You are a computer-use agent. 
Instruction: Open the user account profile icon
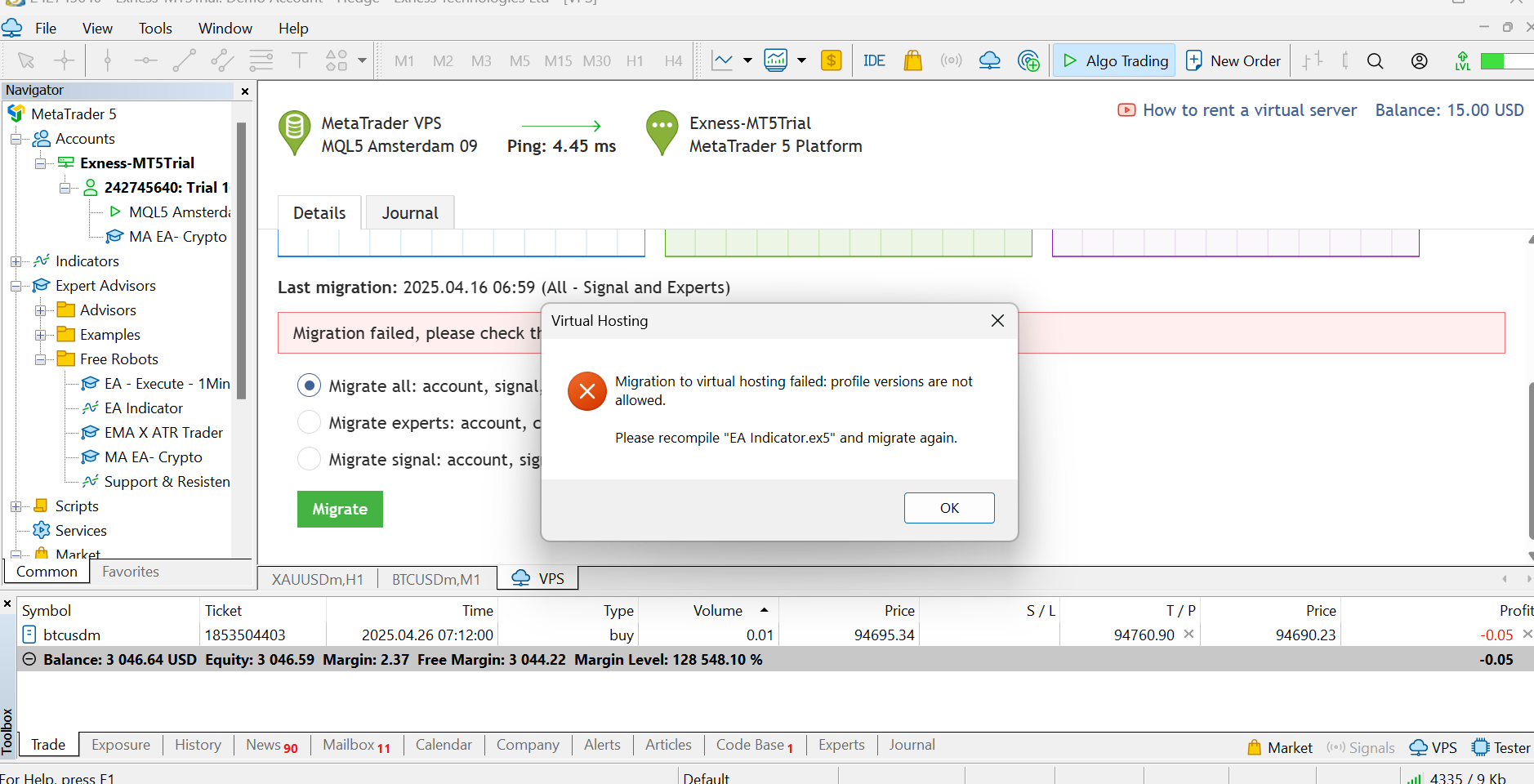point(1419,61)
